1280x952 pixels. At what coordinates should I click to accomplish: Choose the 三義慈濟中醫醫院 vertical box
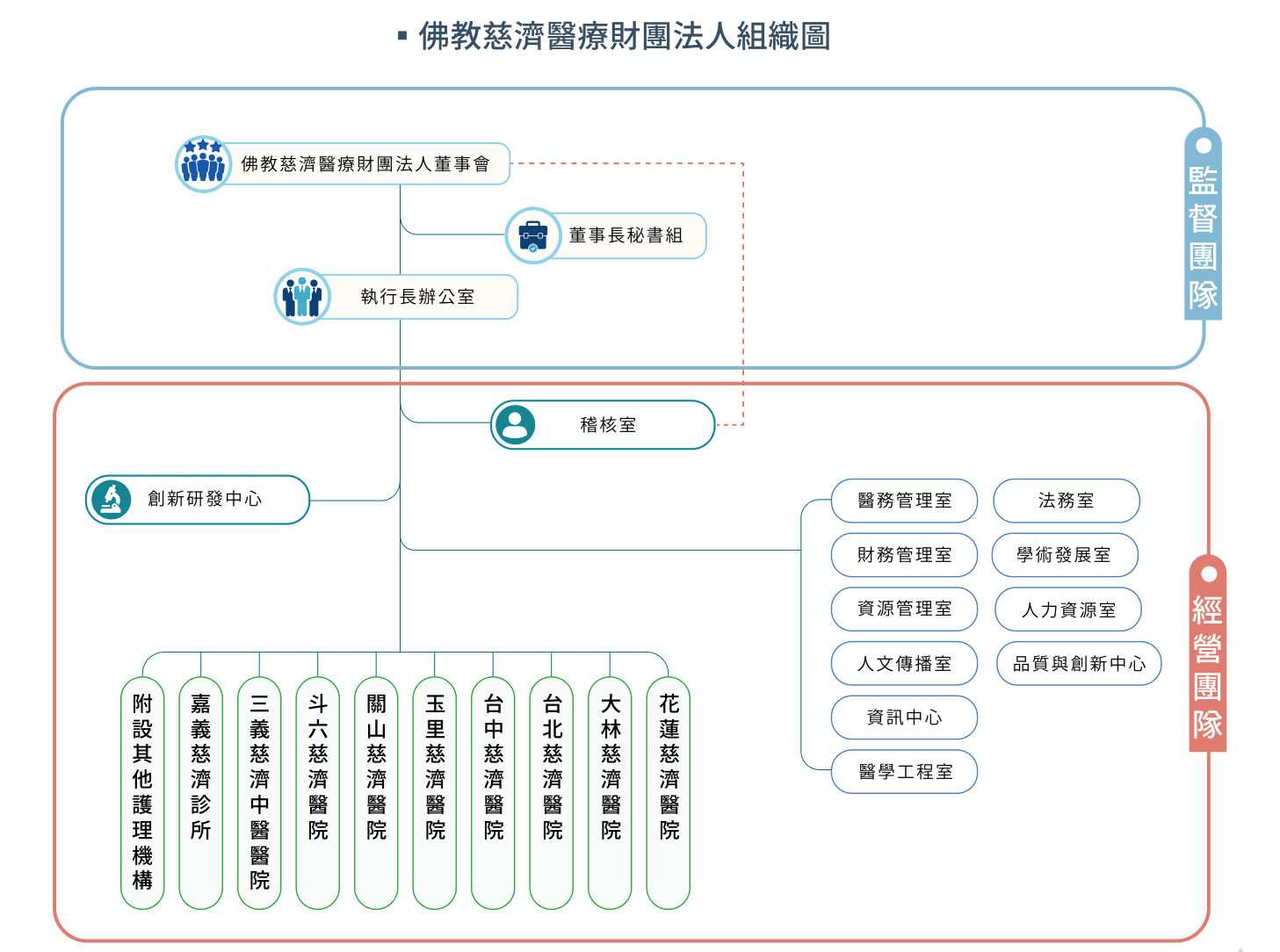tap(259, 793)
